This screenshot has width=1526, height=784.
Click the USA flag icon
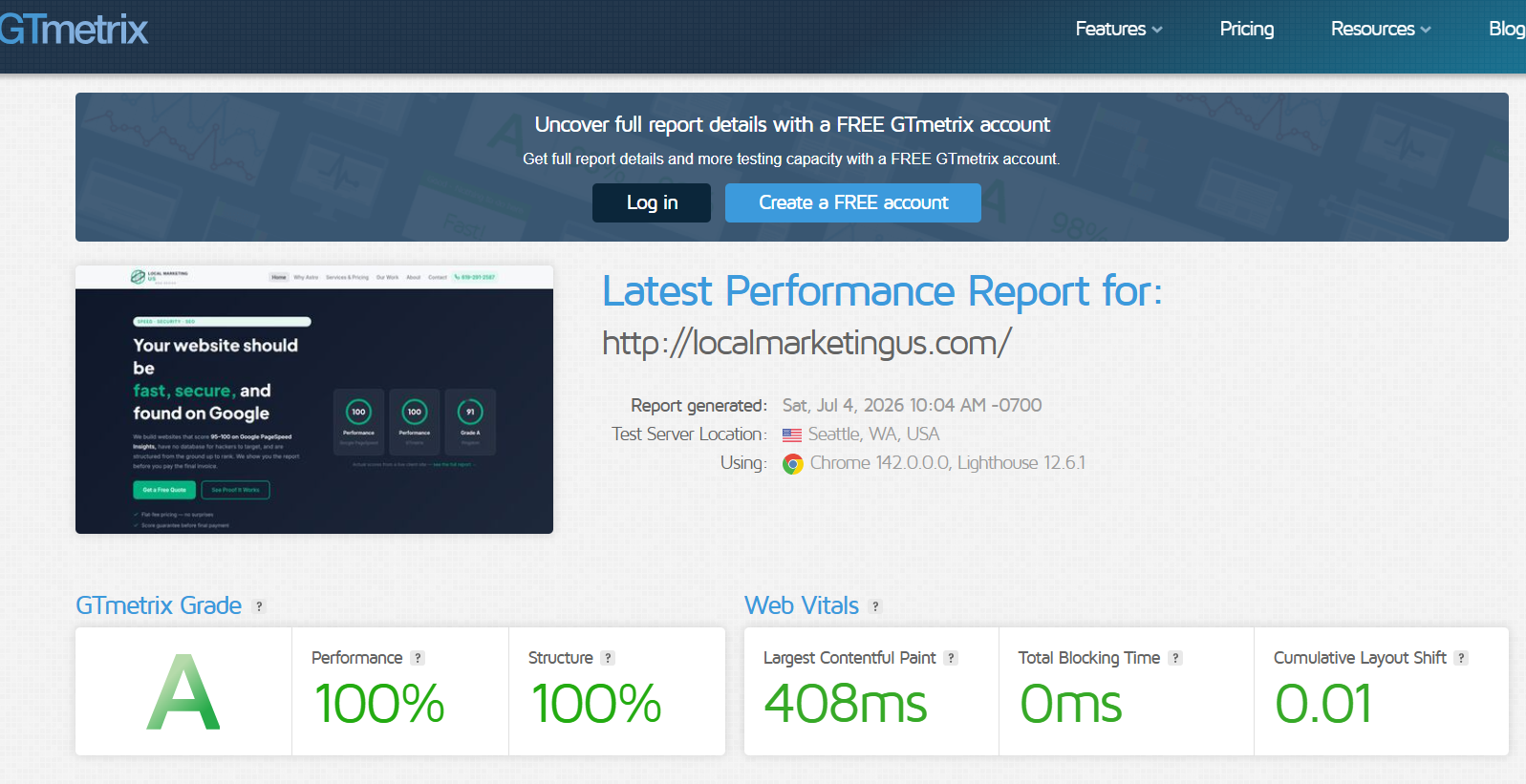click(x=792, y=435)
